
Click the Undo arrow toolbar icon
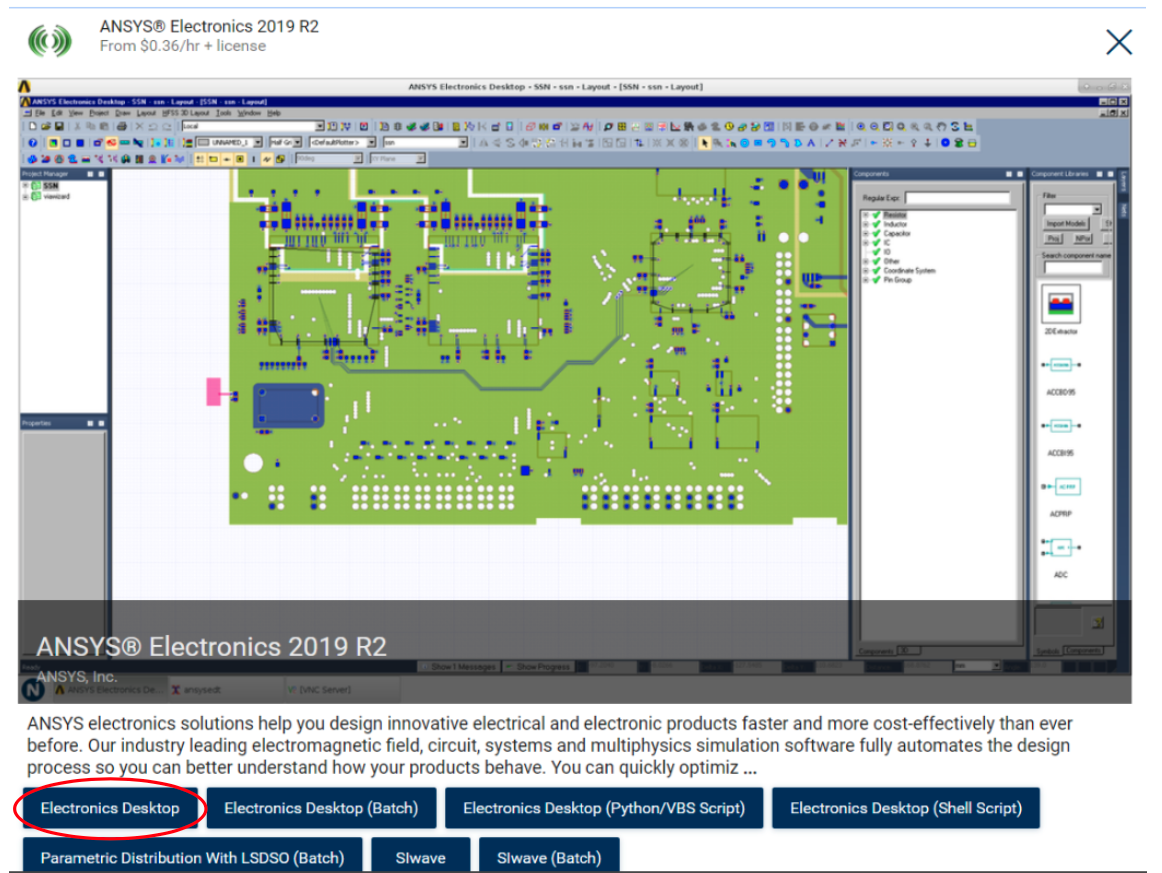(153, 127)
